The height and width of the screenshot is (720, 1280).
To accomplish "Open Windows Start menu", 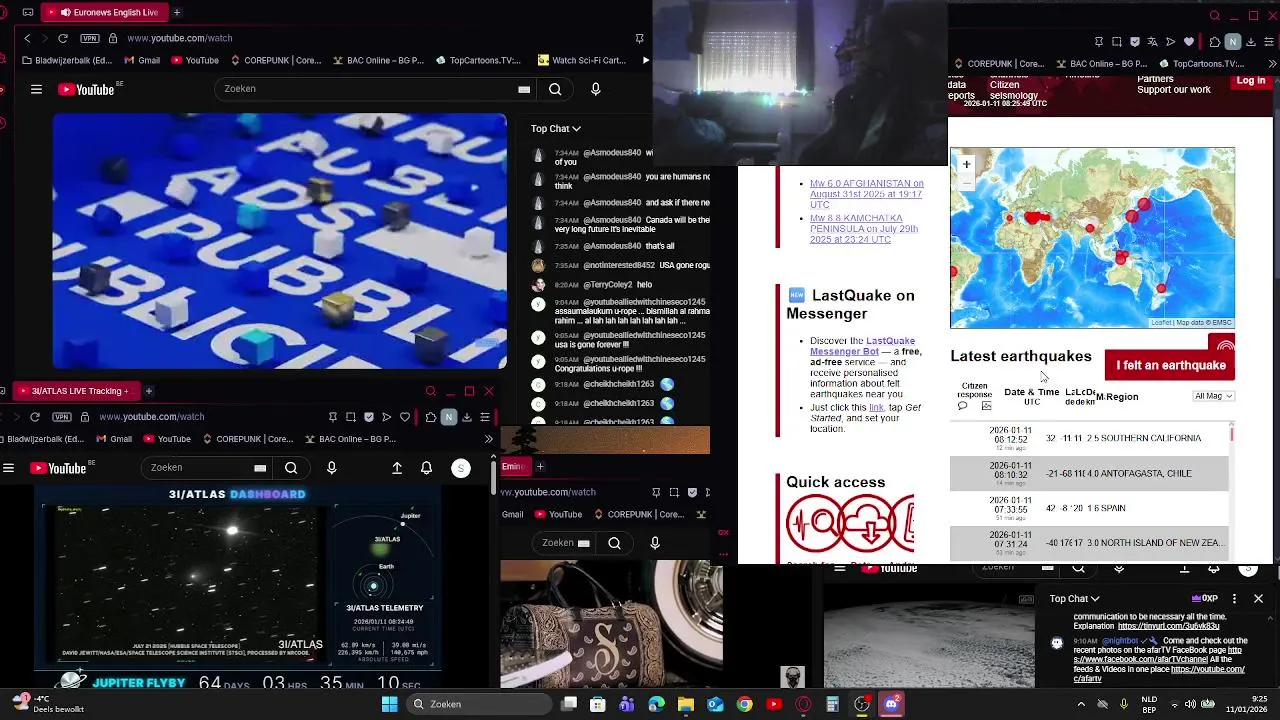I will [x=389, y=704].
